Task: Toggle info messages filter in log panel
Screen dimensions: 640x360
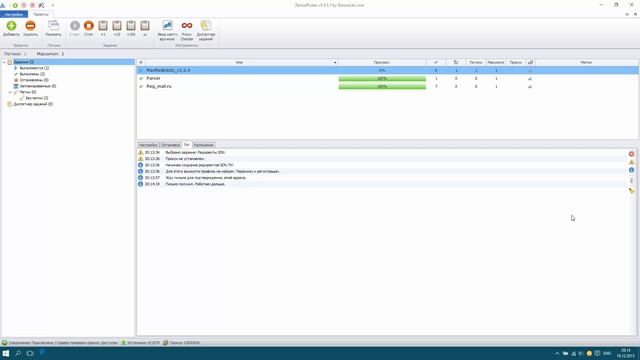Action: (631, 170)
